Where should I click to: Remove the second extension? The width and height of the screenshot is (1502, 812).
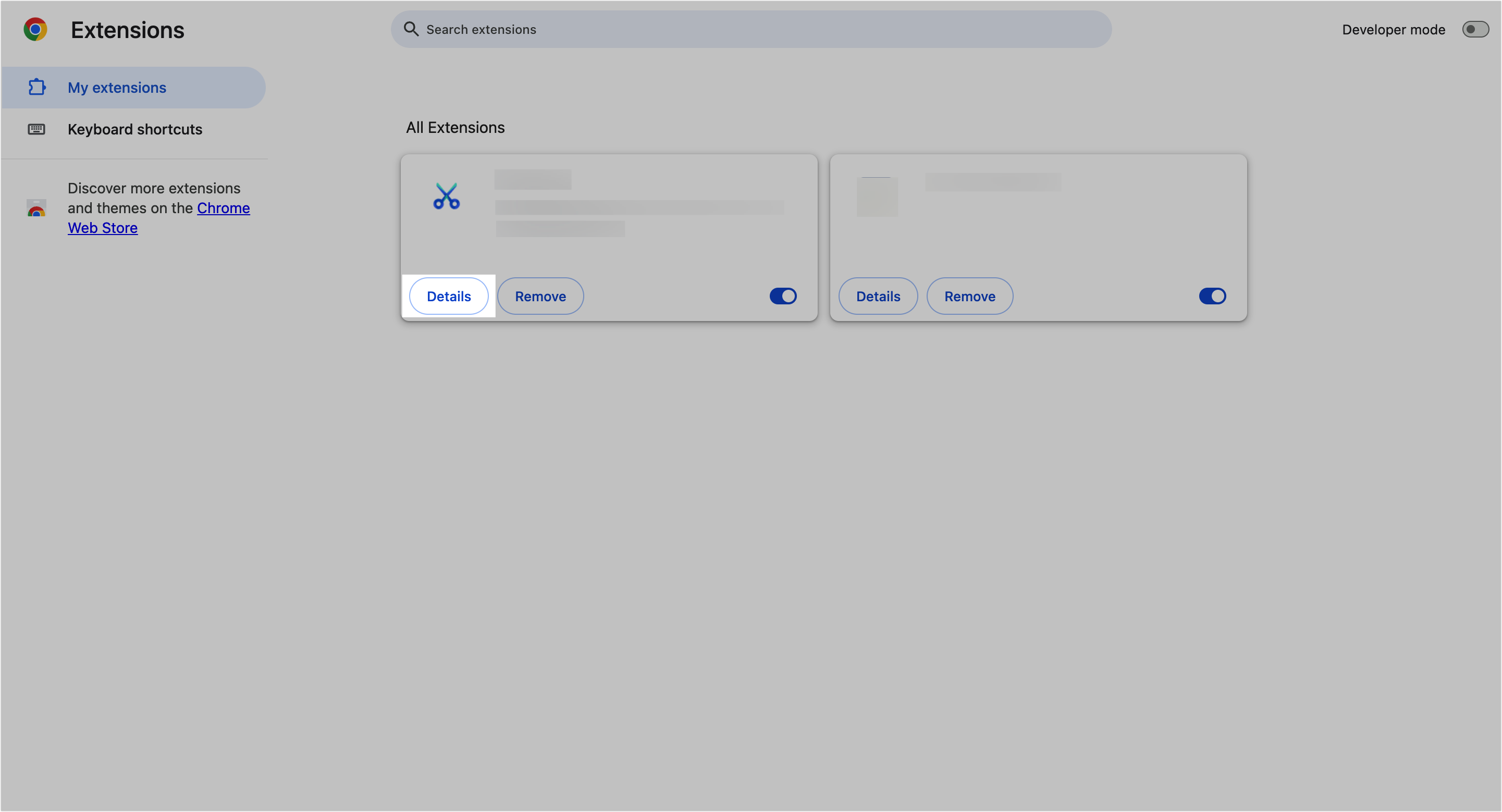[970, 296]
